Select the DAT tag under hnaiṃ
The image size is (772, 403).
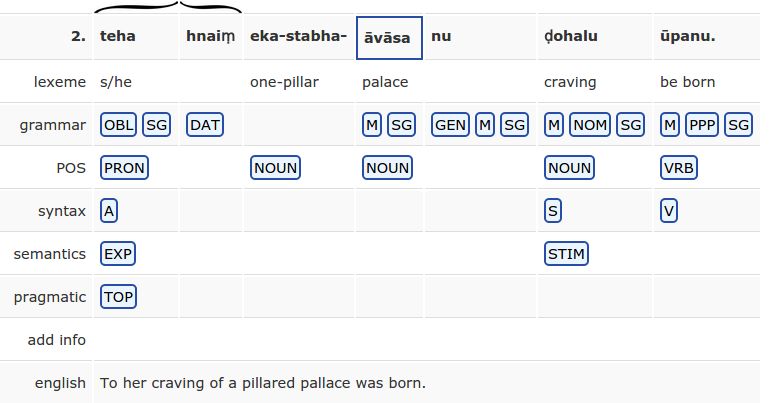[x=205, y=125]
